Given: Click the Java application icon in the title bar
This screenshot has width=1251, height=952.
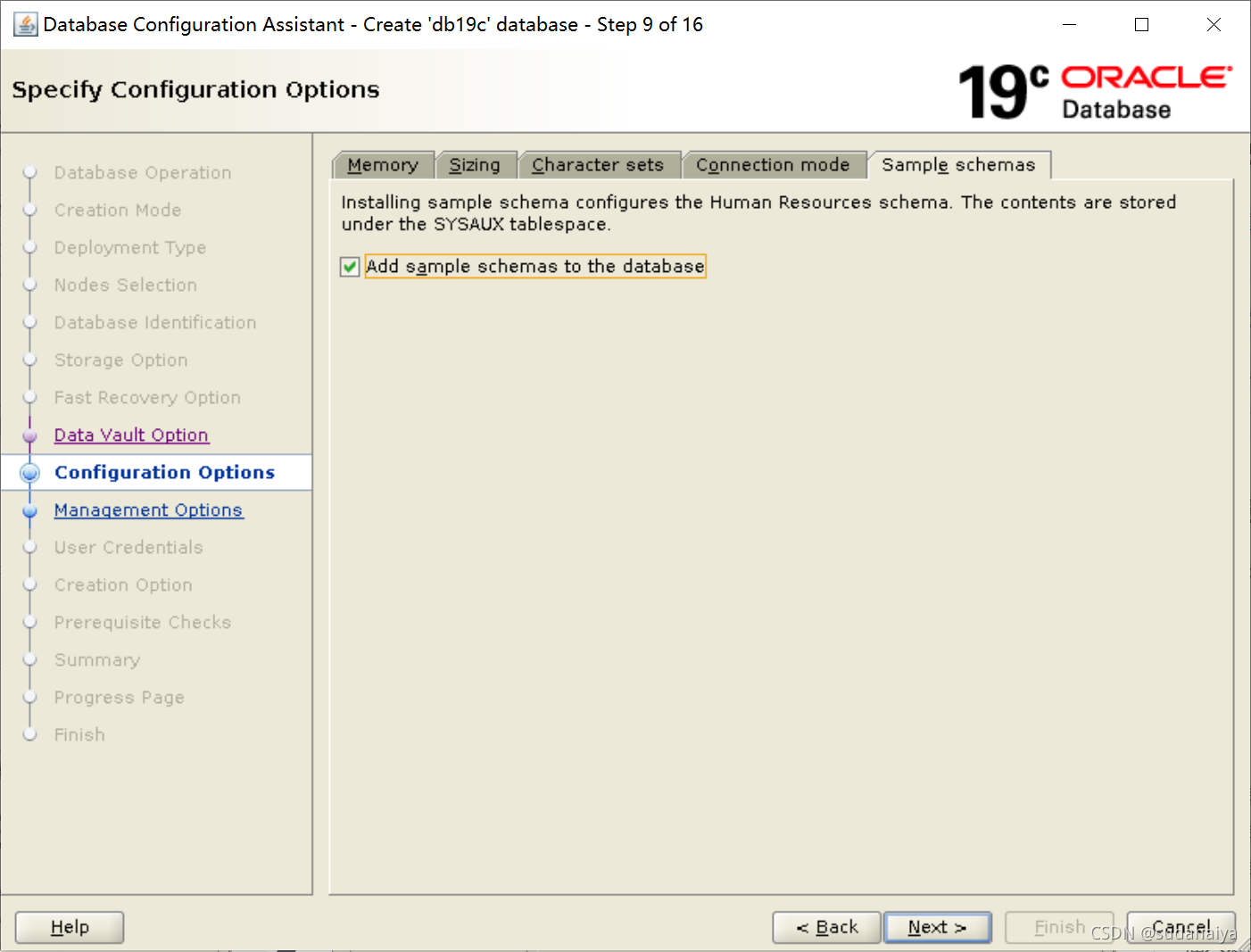Looking at the screenshot, I should click(25, 24).
